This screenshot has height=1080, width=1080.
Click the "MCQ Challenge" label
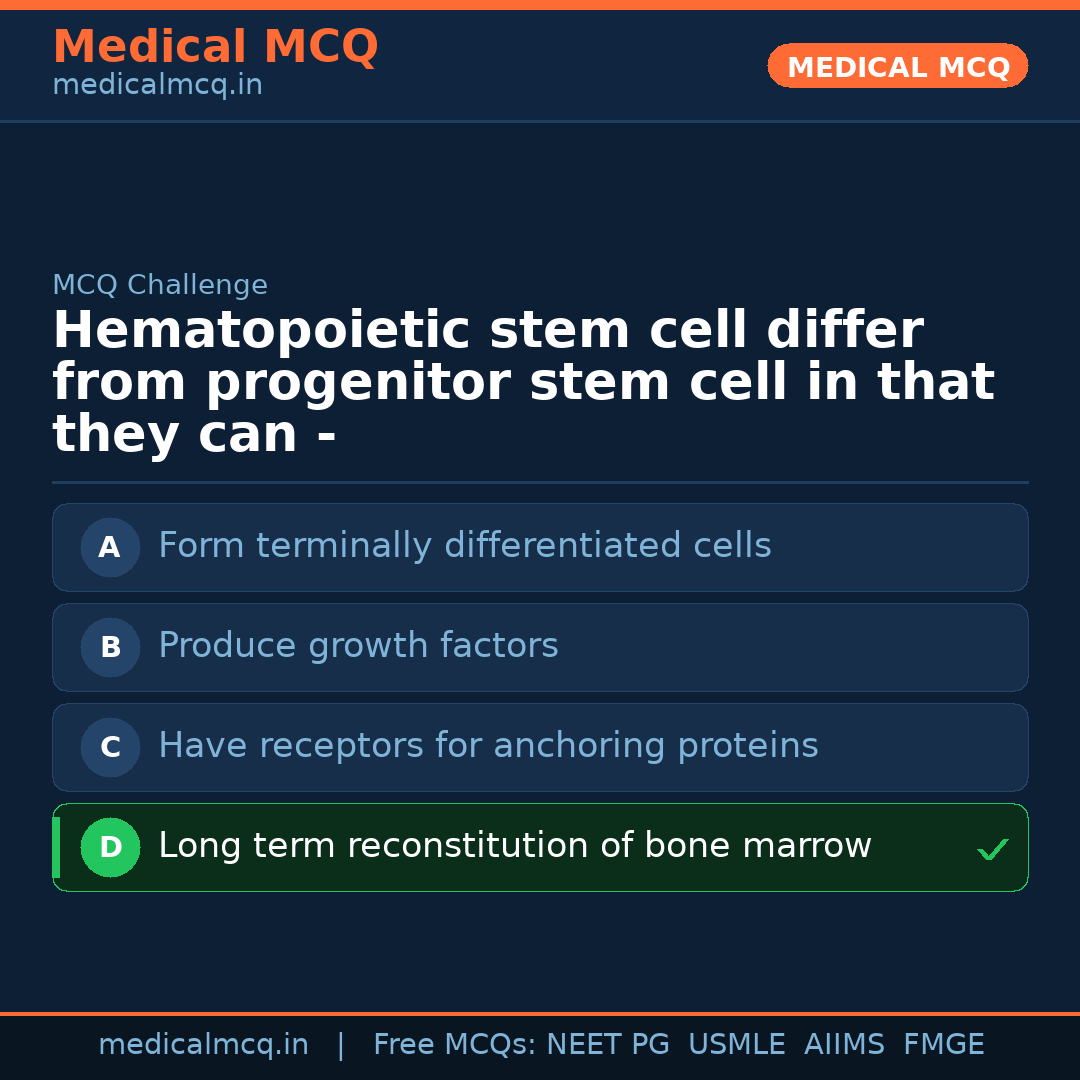coord(160,285)
